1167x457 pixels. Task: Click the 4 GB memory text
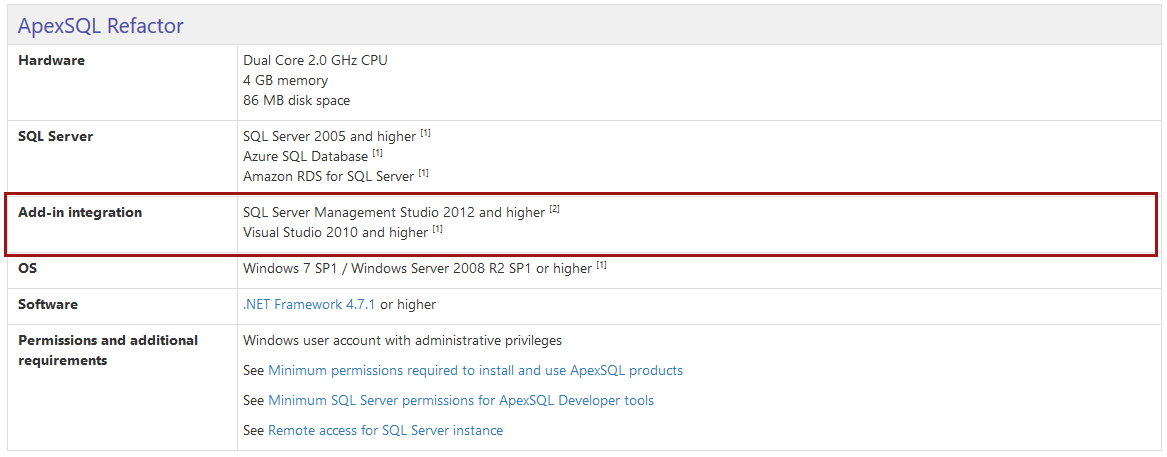(x=285, y=80)
